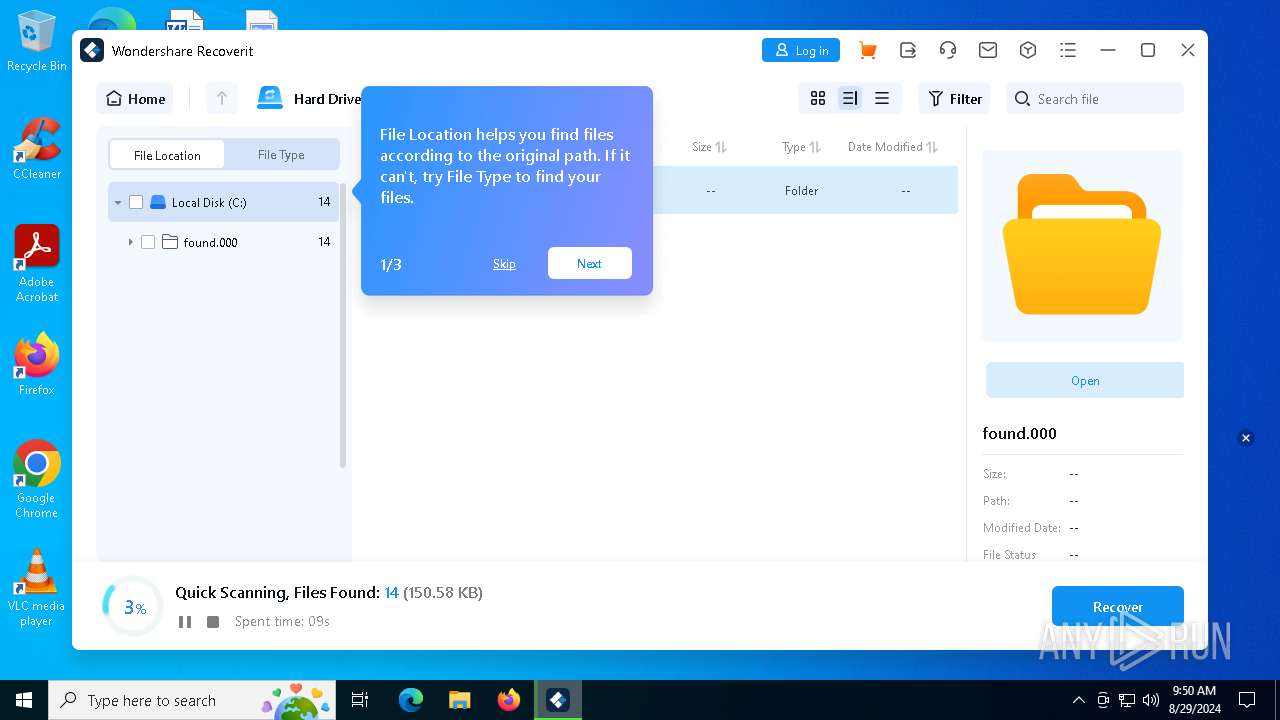The image size is (1280, 720).
Task: Click the scan progress circle showing 3%
Action: (x=133, y=606)
